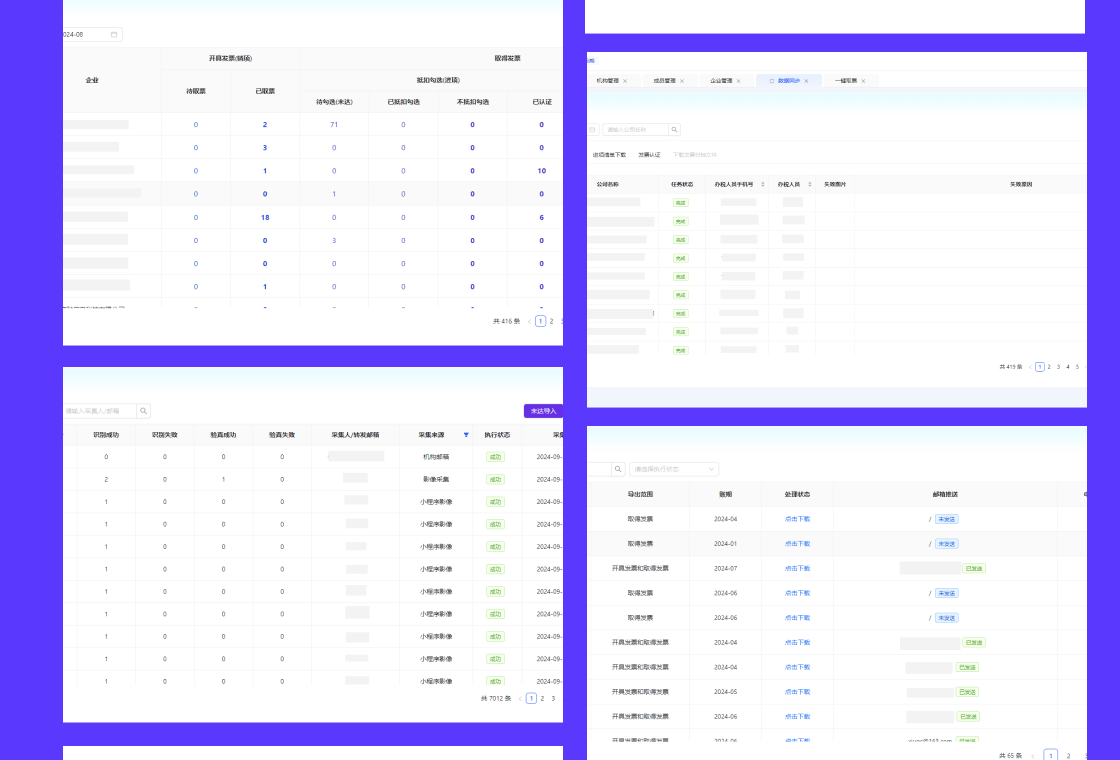Click search icon beside company name input
This screenshot has height=760, width=1120.
pos(675,130)
